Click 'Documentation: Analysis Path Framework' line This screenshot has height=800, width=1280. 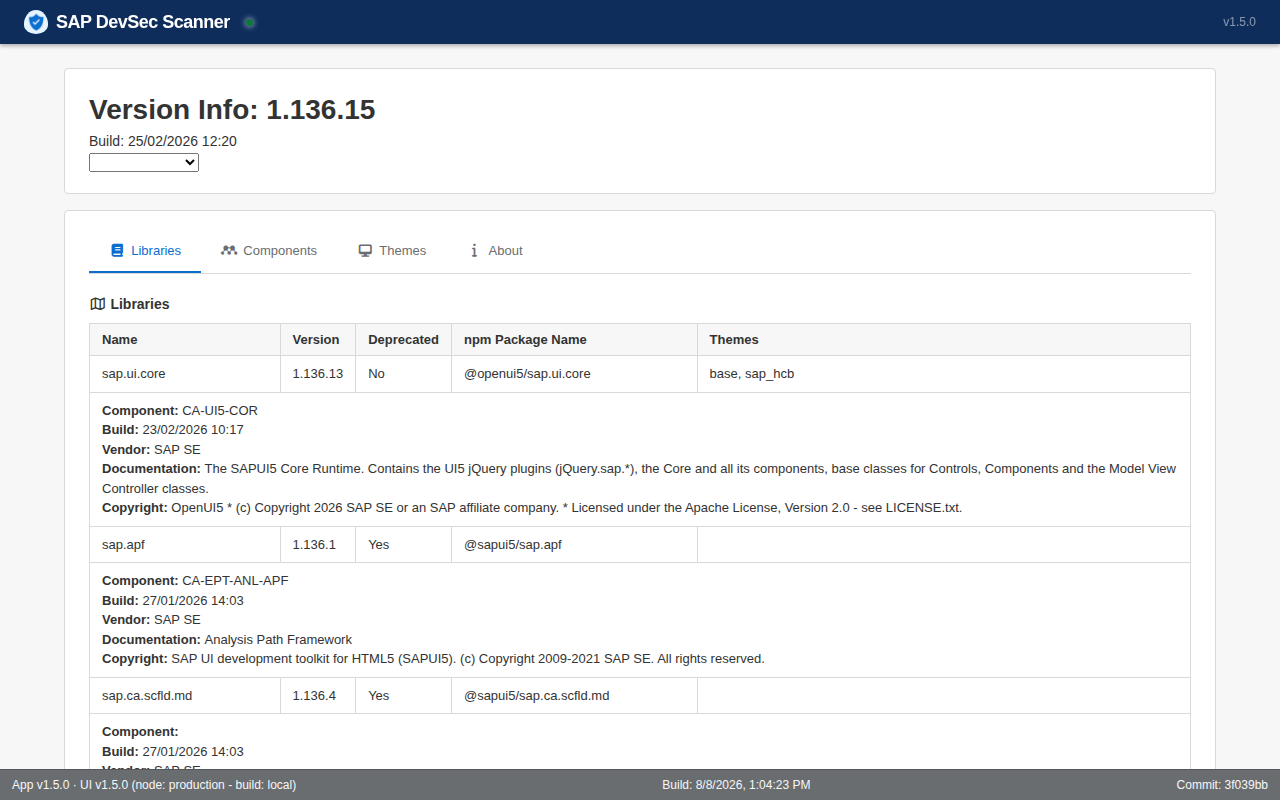click(x=227, y=640)
